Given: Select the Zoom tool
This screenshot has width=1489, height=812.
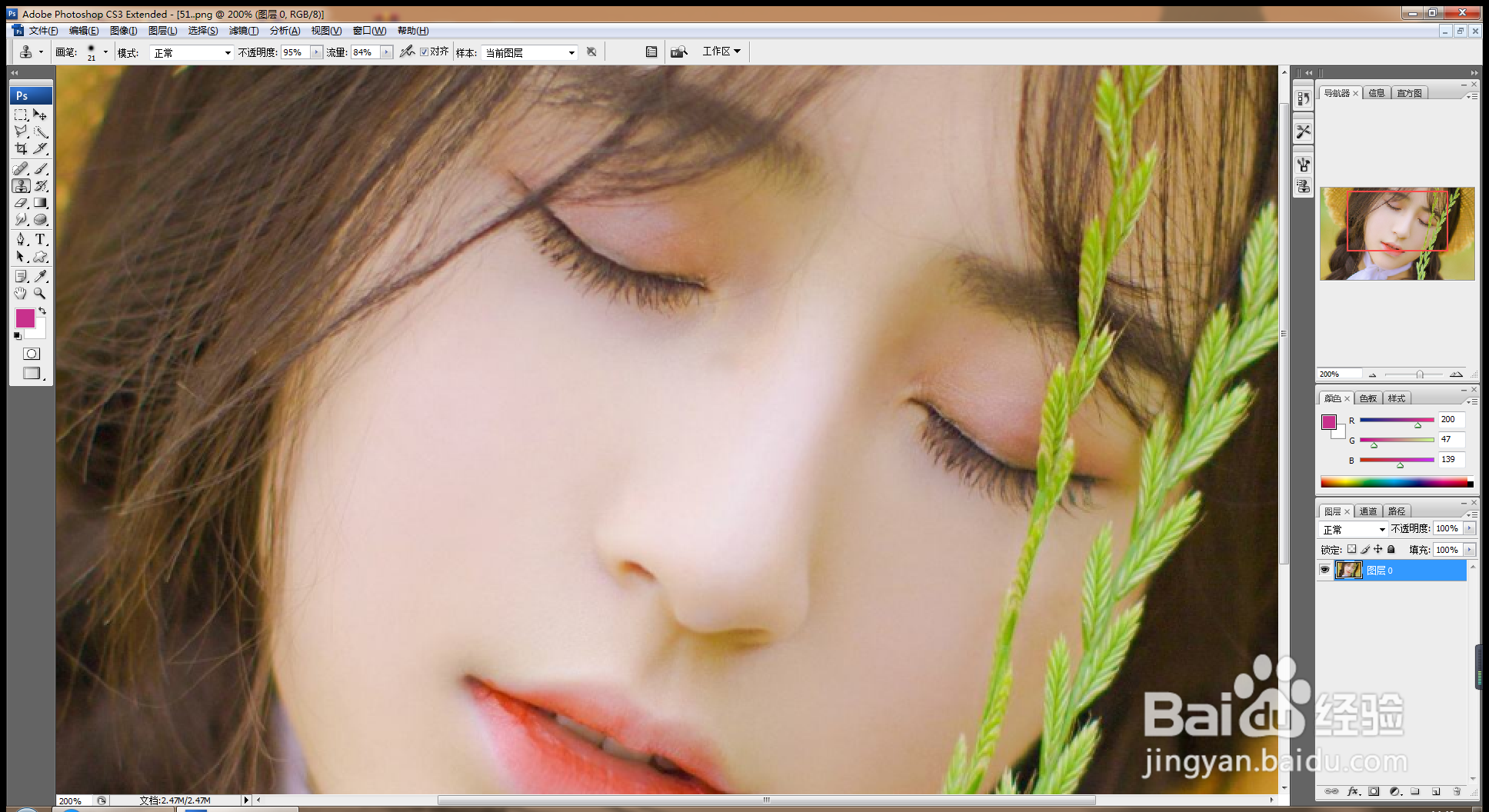Looking at the screenshot, I should 41,293.
